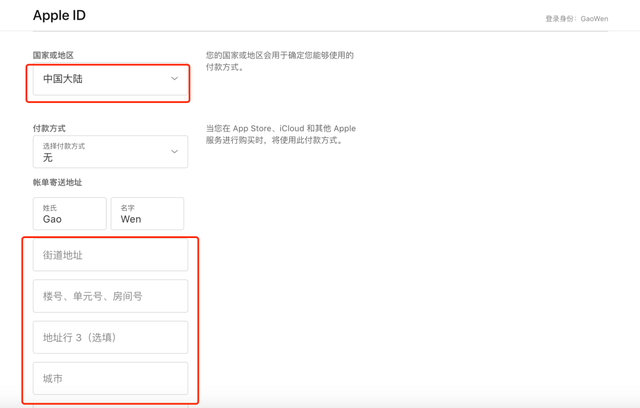Click the 名字 field containing Wen
The width and height of the screenshot is (640, 408).
tap(147, 214)
